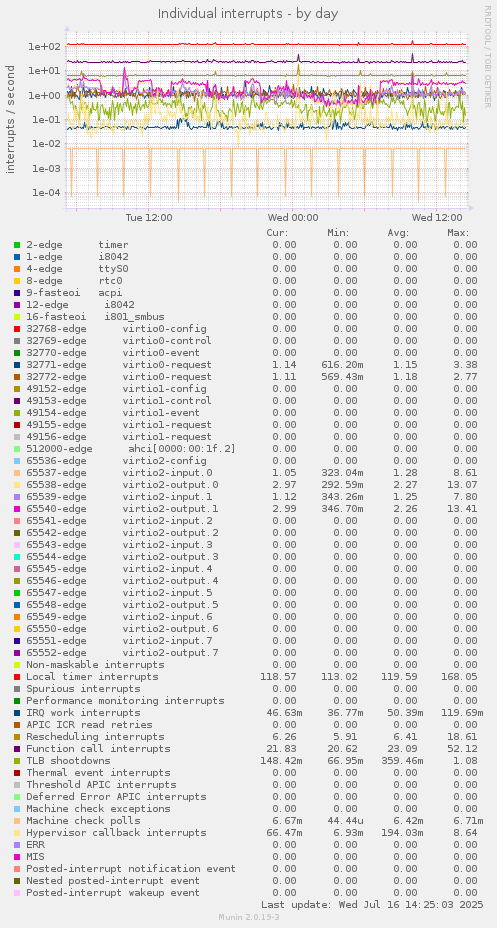Click the purple Function call interrupts swatch

(x=17, y=749)
